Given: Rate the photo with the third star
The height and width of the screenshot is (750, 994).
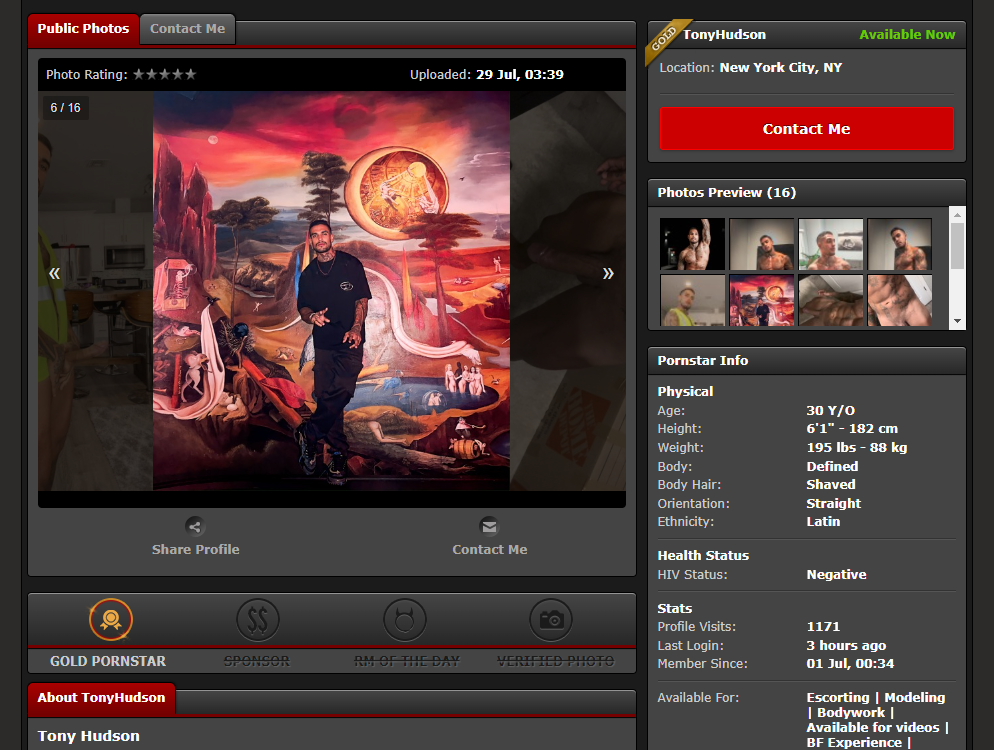Looking at the screenshot, I should click(164, 74).
